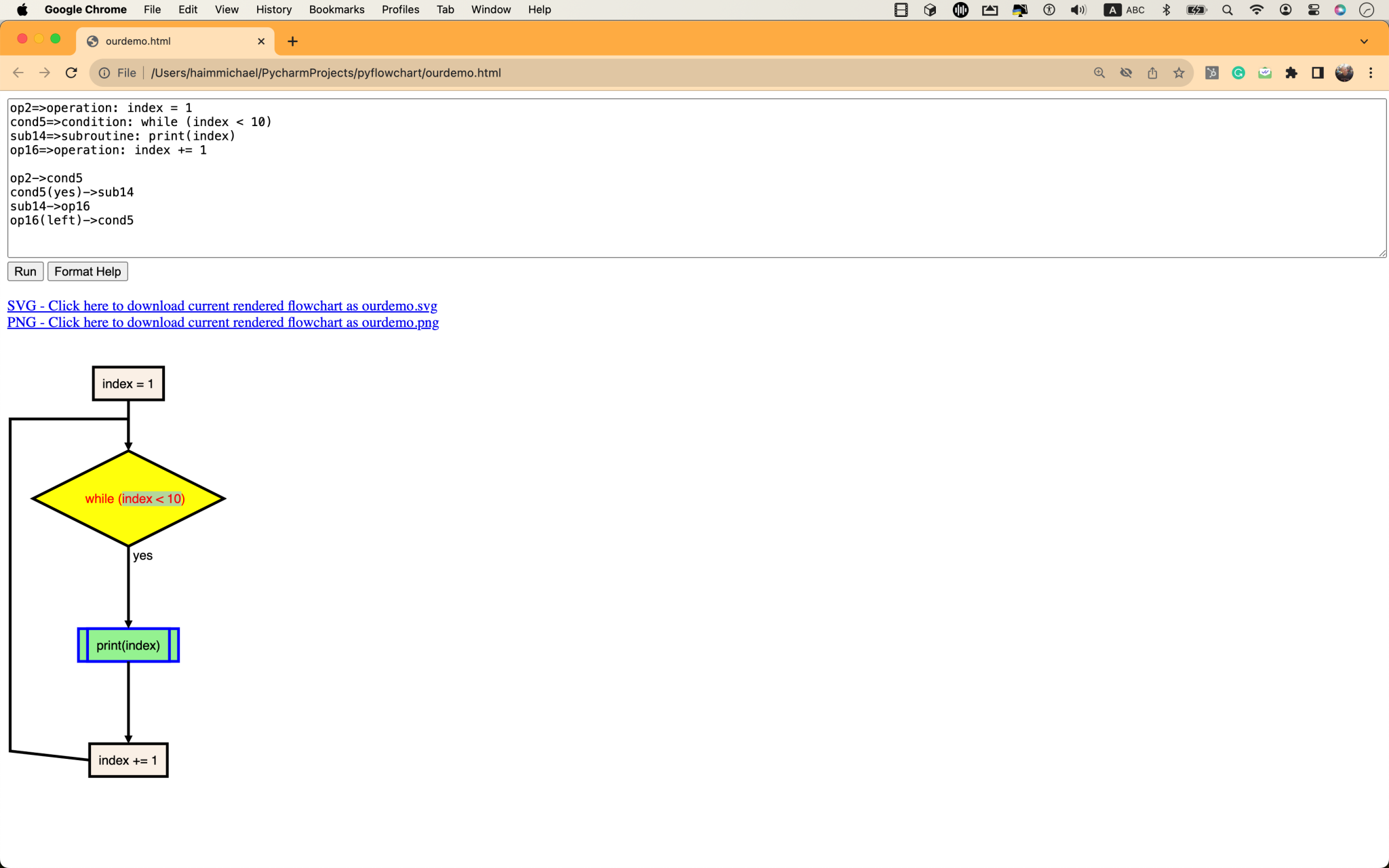The height and width of the screenshot is (868, 1389).
Task: Open Chrome three-dots menu
Action: [1371, 73]
